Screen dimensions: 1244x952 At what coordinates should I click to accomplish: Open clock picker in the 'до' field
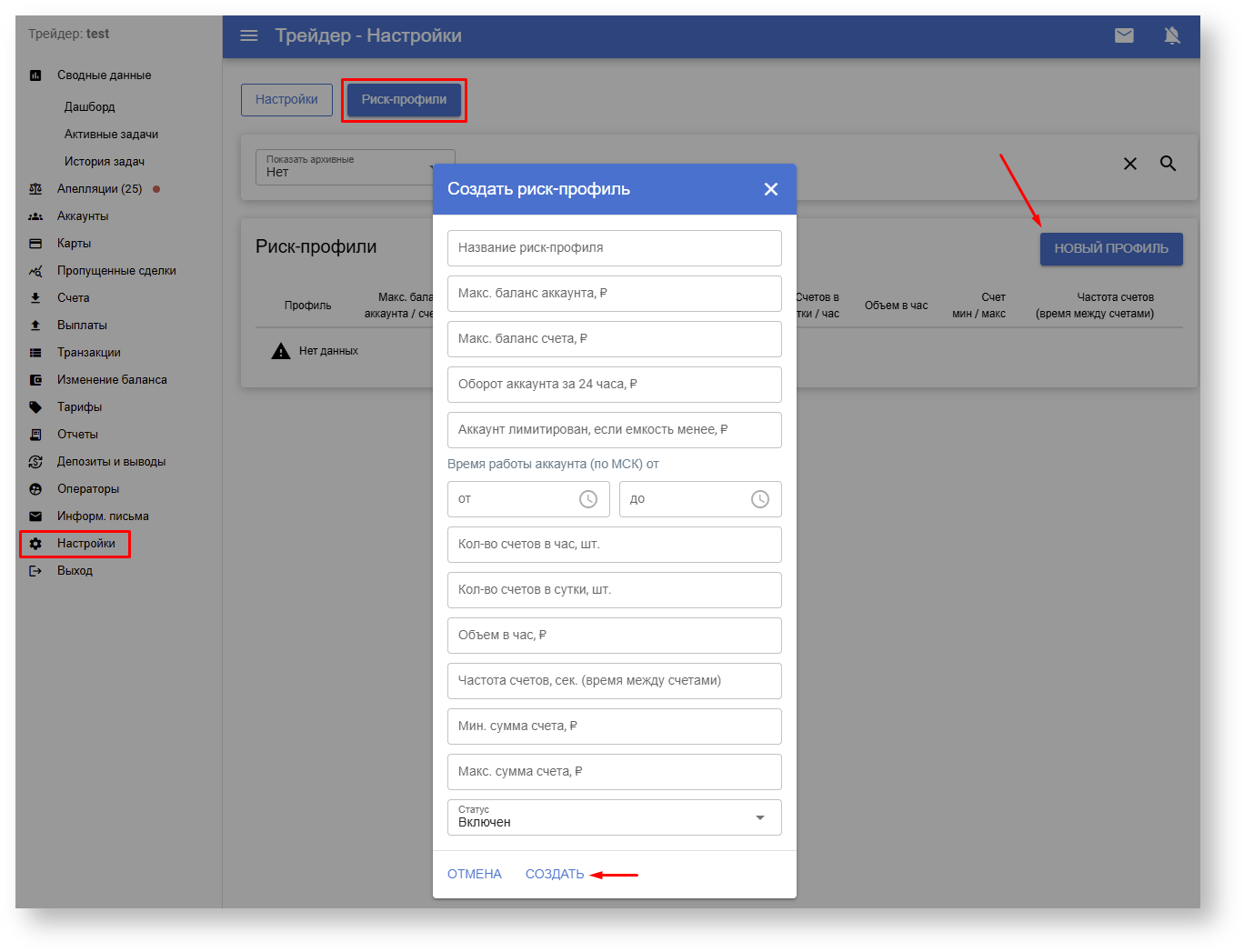click(760, 499)
